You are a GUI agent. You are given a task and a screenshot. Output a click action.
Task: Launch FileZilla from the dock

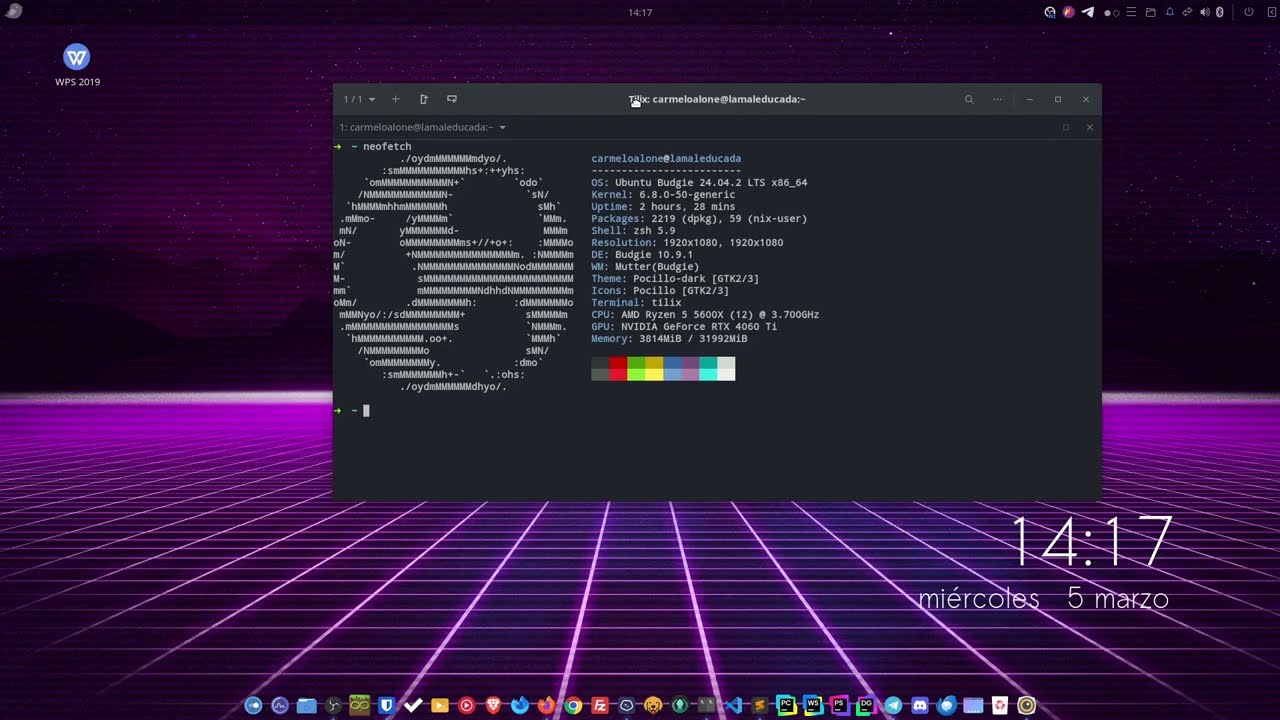pyautogui.click(x=600, y=705)
